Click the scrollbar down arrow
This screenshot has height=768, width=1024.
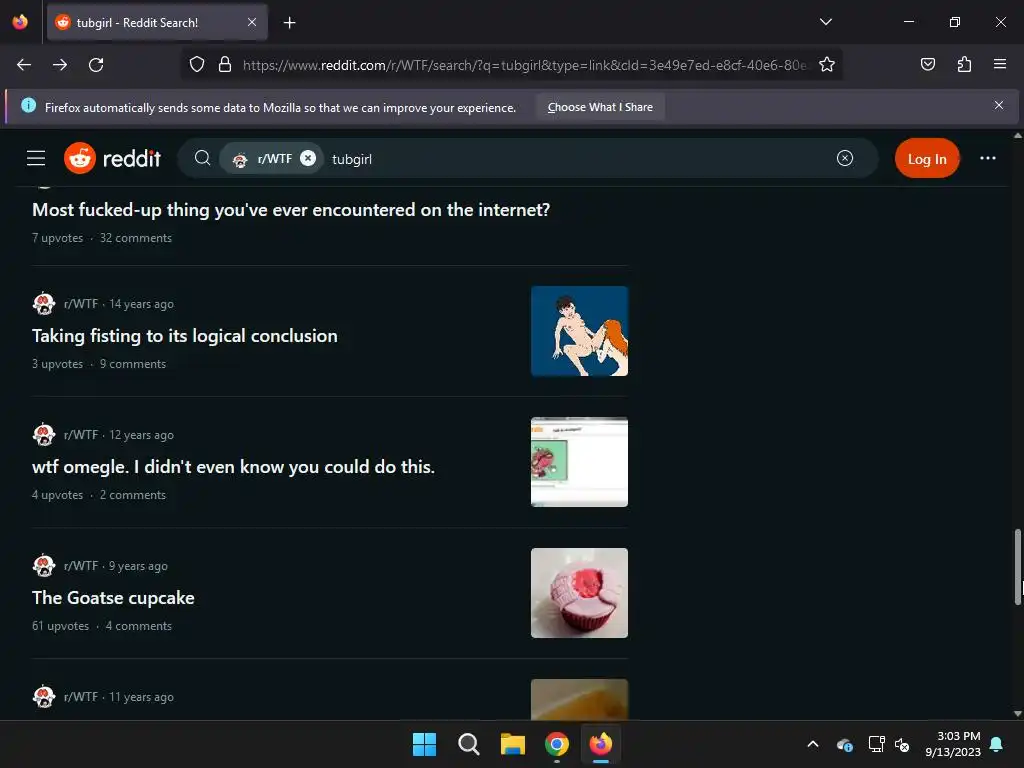(x=1017, y=714)
